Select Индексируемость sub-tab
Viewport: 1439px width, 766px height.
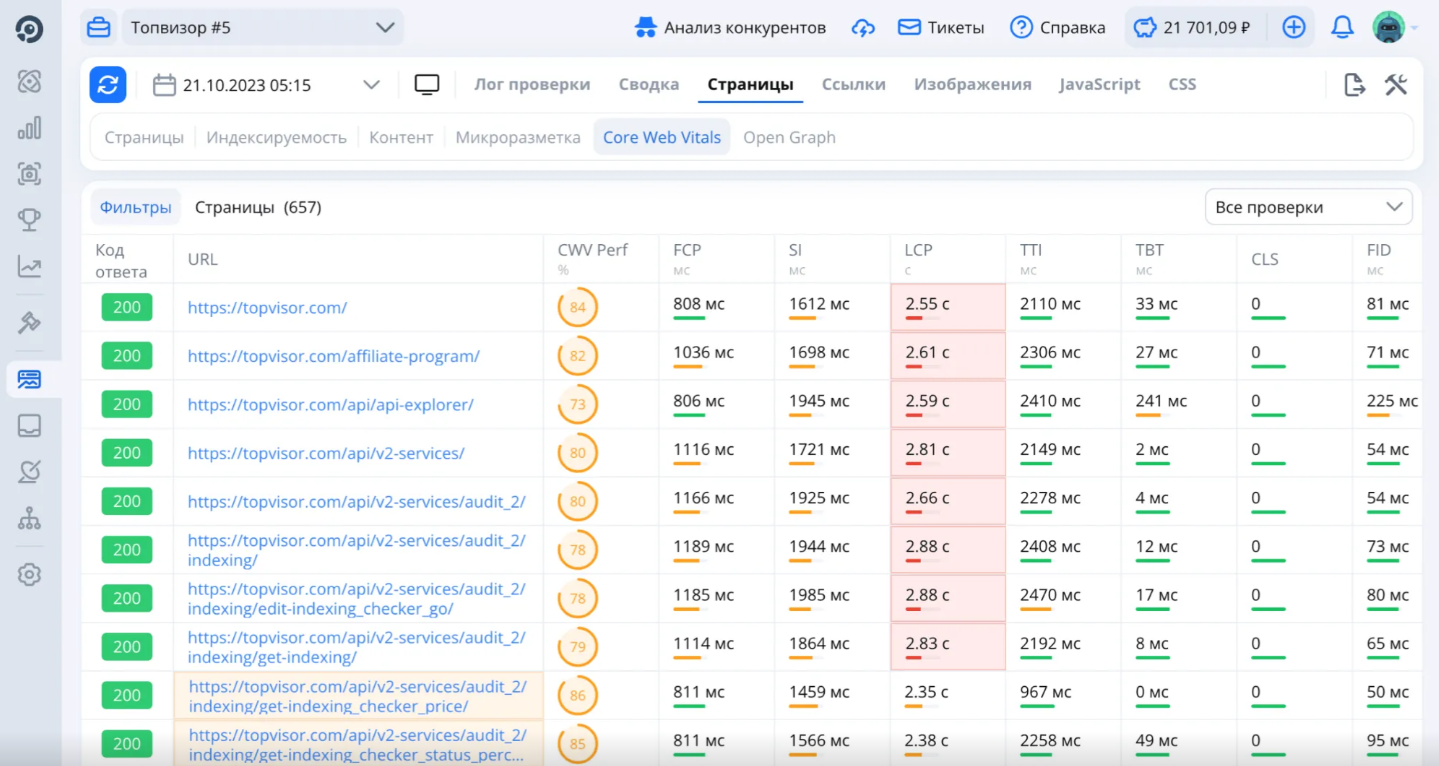coord(277,137)
